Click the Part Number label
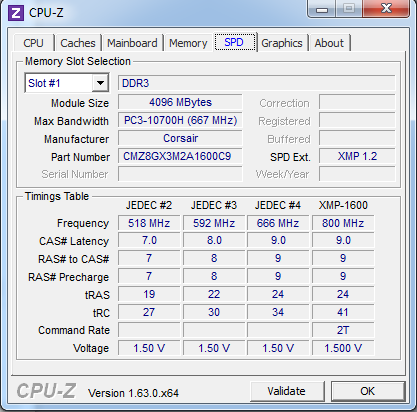This screenshot has height=412, width=417. [x=80, y=157]
